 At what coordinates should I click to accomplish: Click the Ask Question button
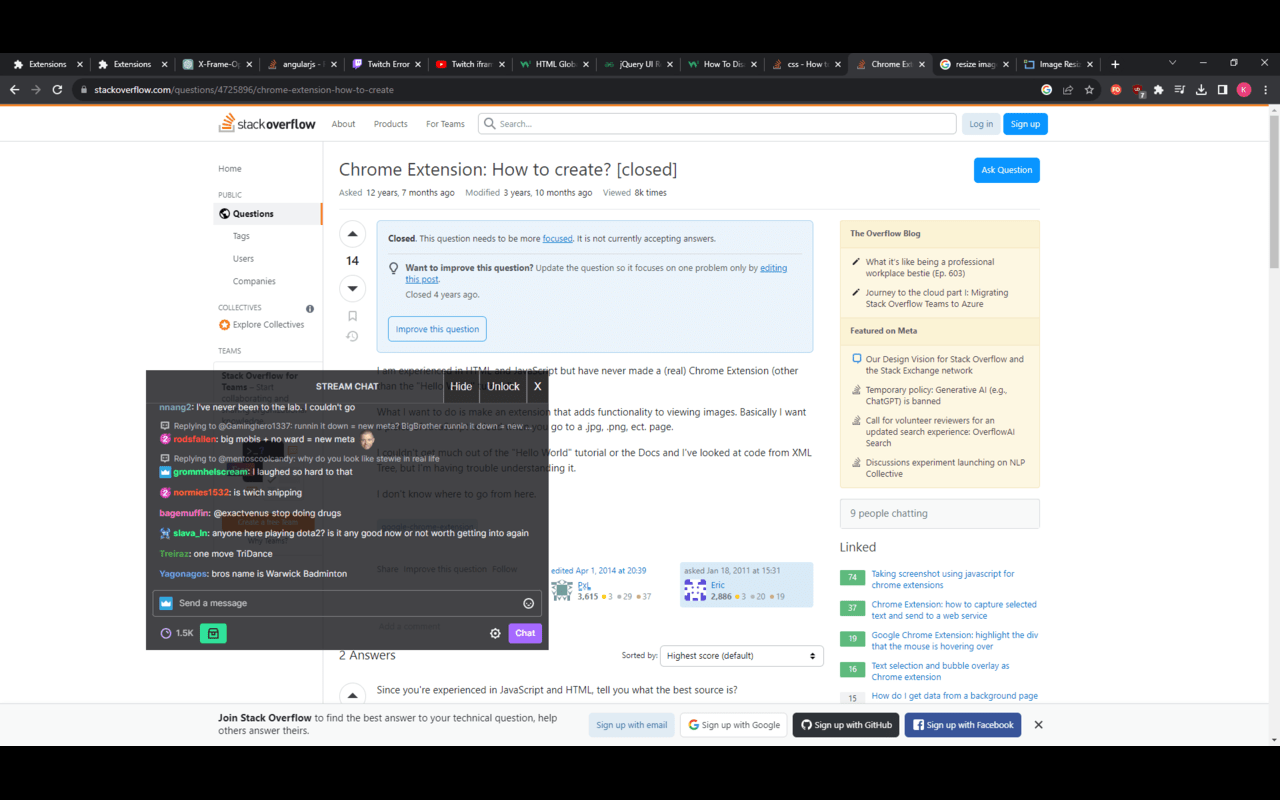1007,170
